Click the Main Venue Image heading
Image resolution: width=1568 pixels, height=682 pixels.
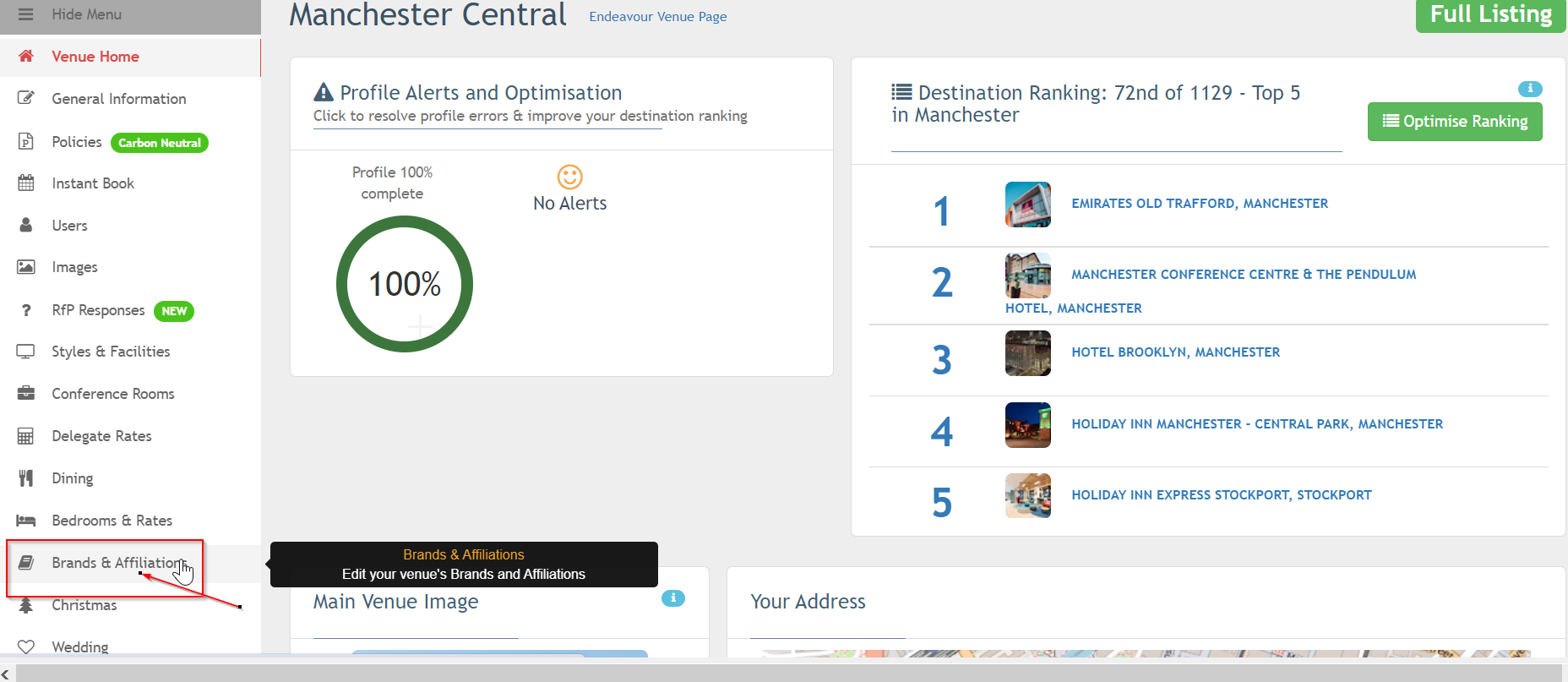click(395, 602)
